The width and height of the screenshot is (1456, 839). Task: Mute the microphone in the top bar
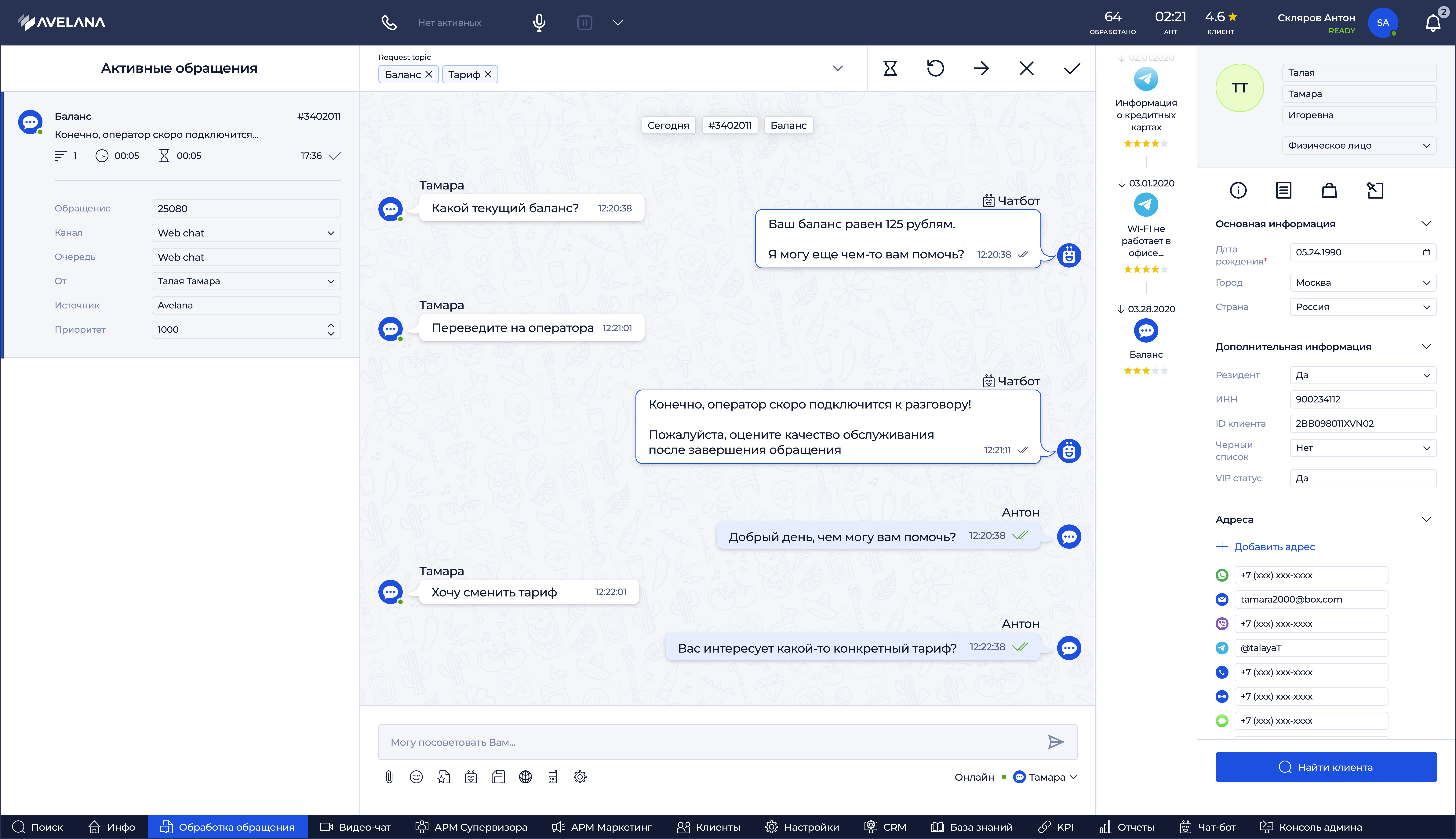(x=539, y=23)
